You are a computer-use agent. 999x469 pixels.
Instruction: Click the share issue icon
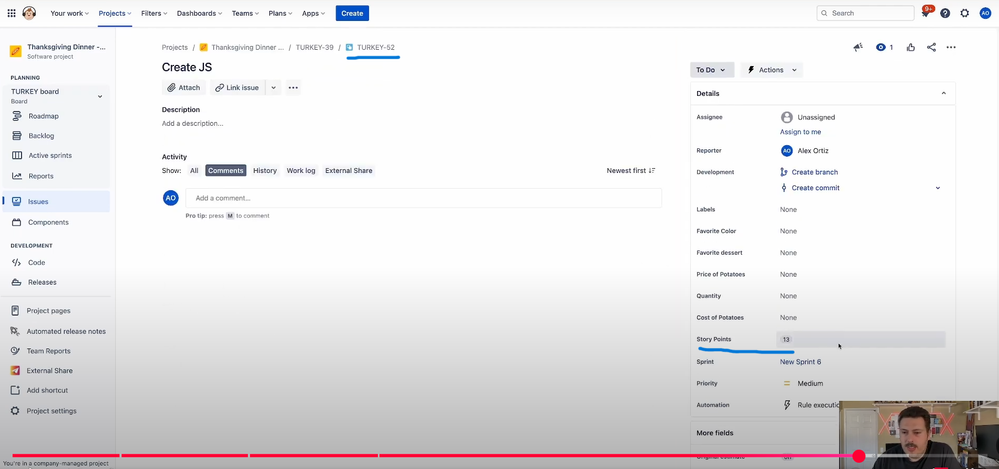[x=931, y=47]
